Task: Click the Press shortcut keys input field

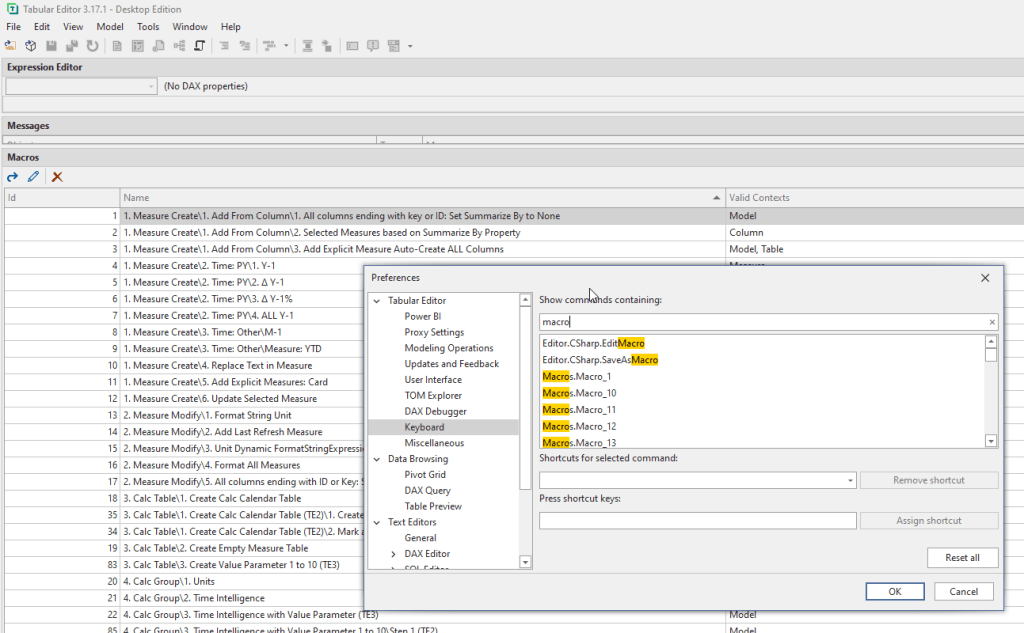Action: (697, 521)
